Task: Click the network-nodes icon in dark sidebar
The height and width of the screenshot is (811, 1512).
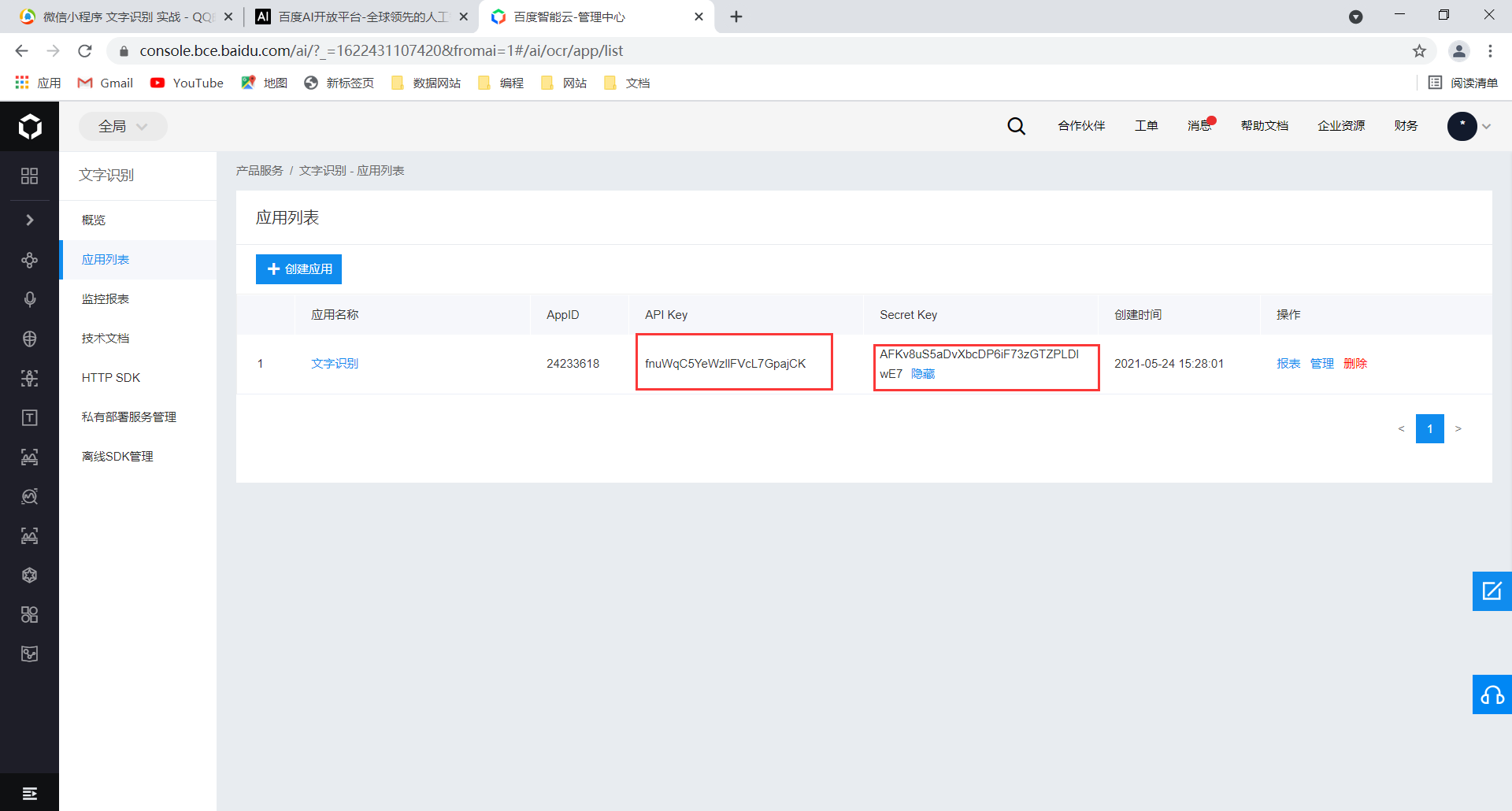Action: (30, 260)
